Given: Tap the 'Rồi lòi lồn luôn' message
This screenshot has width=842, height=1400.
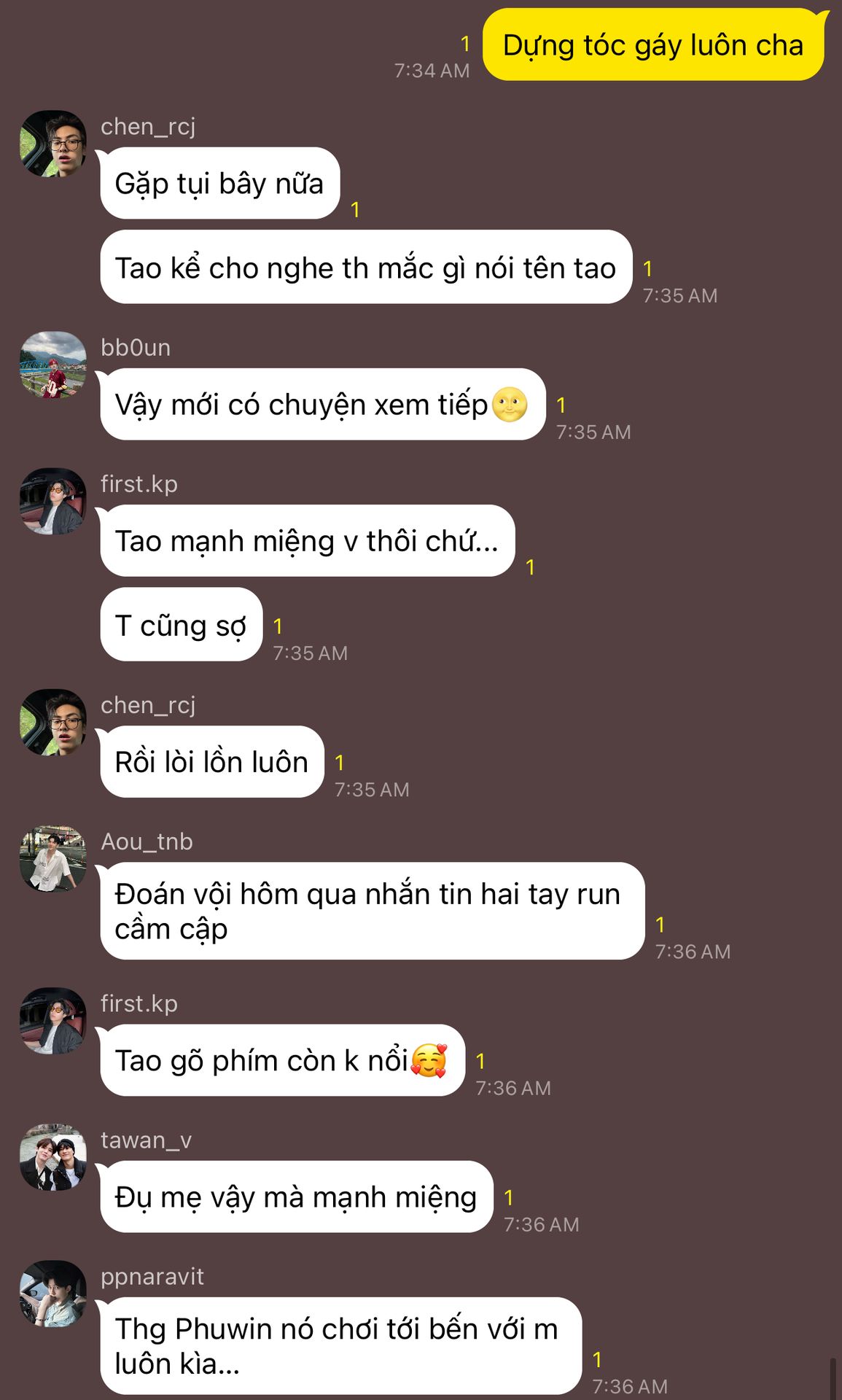Looking at the screenshot, I should pyautogui.click(x=211, y=762).
